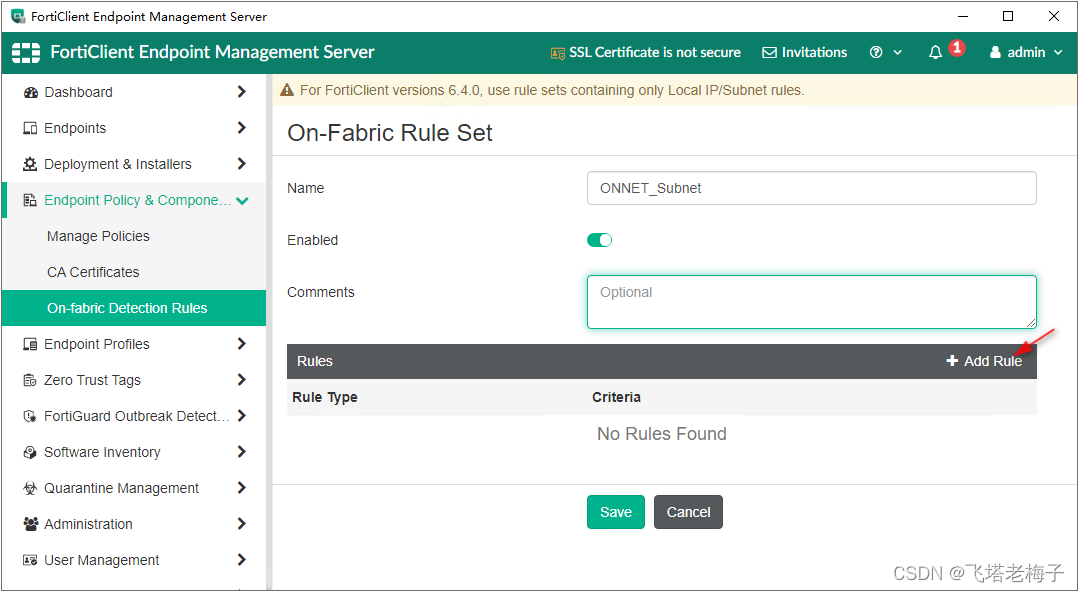The height and width of the screenshot is (592, 1079).
Task: Click the Zero Trust Tags icon
Action: [30, 380]
